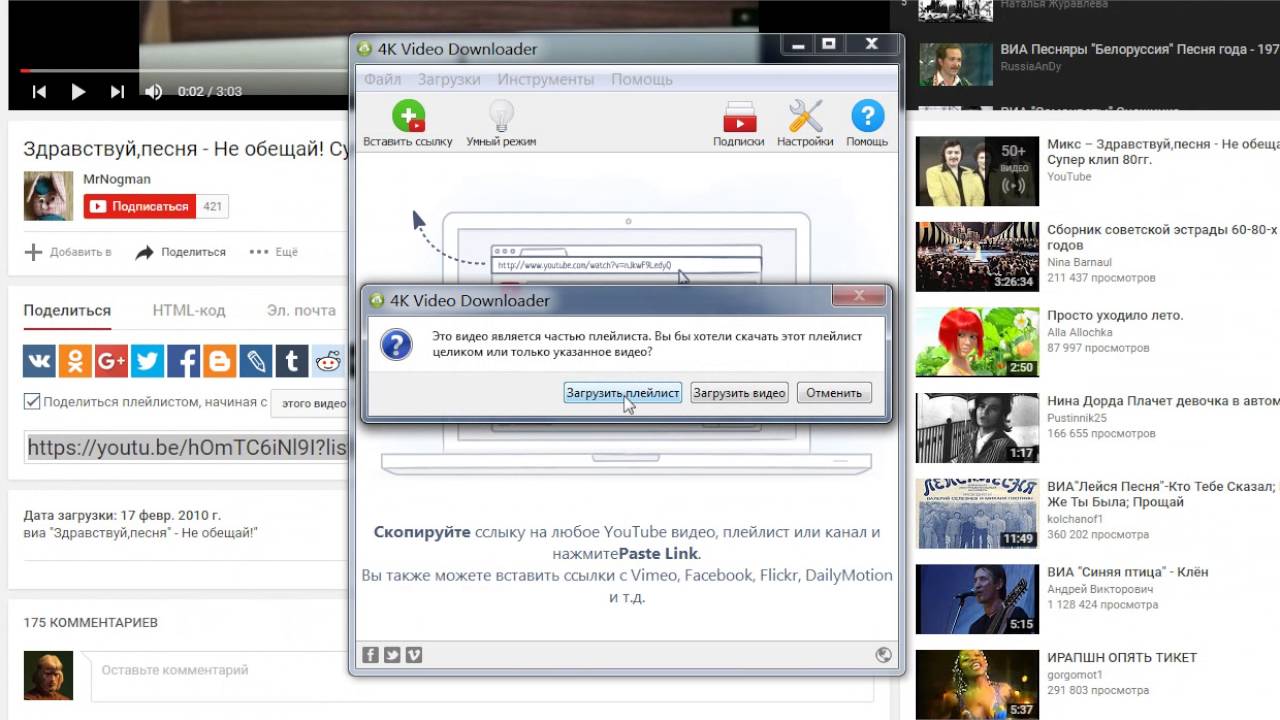Image resolution: width=1280 pixels, height=720 pixels.
Task: Share via LiveJournal pencil icon
Action: 255,360
